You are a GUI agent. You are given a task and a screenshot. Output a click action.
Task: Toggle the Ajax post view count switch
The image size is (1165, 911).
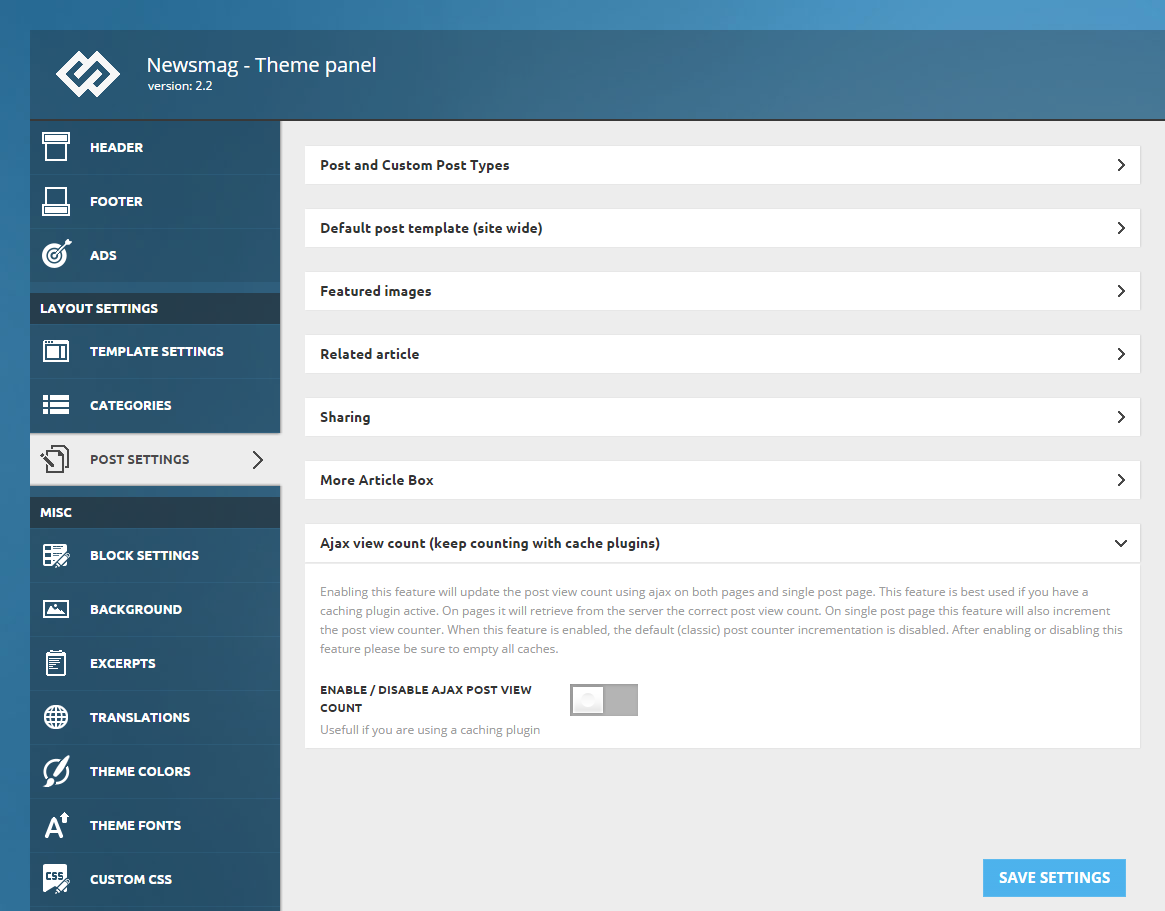click(x=603, y=700)
